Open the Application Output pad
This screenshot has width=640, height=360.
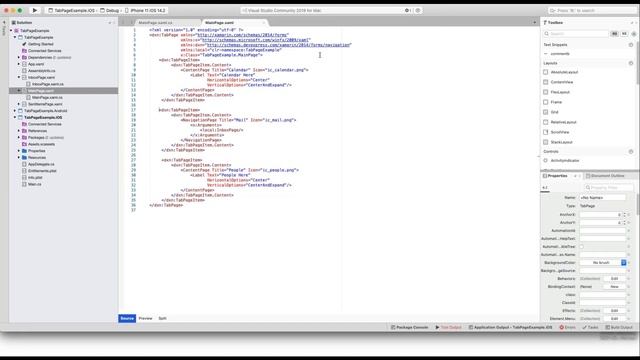[x=510, y=327]
